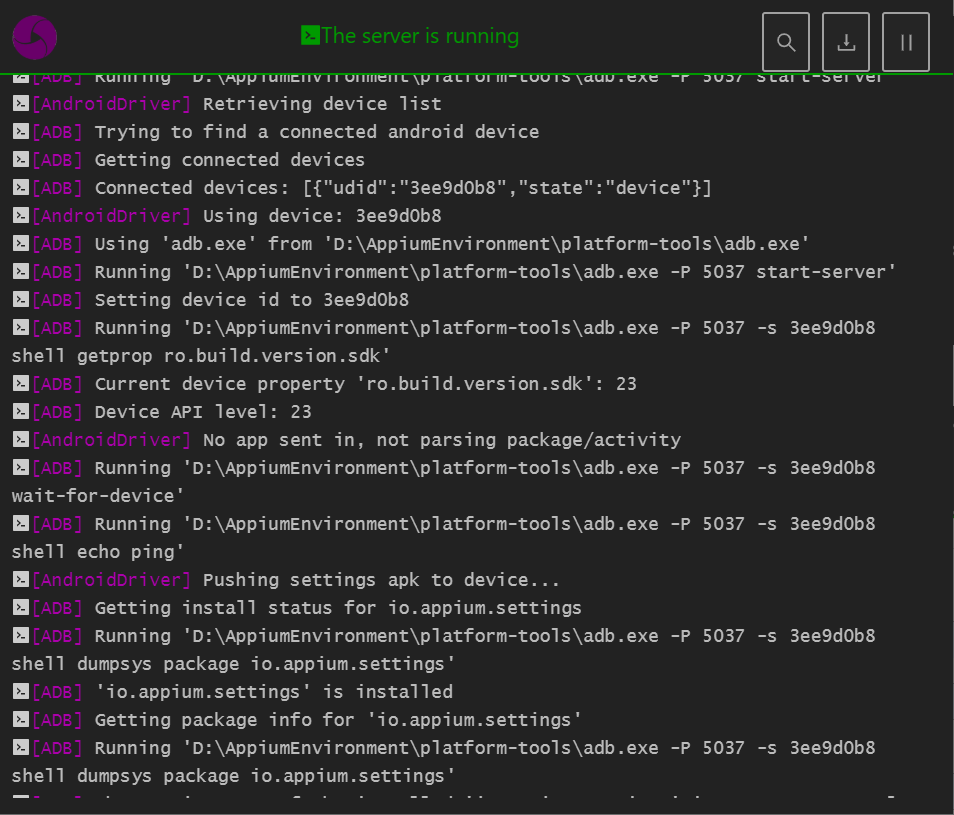Click terminal icon on "Getting connected devices" line
954x815 pixels.
tap(20, 160)
